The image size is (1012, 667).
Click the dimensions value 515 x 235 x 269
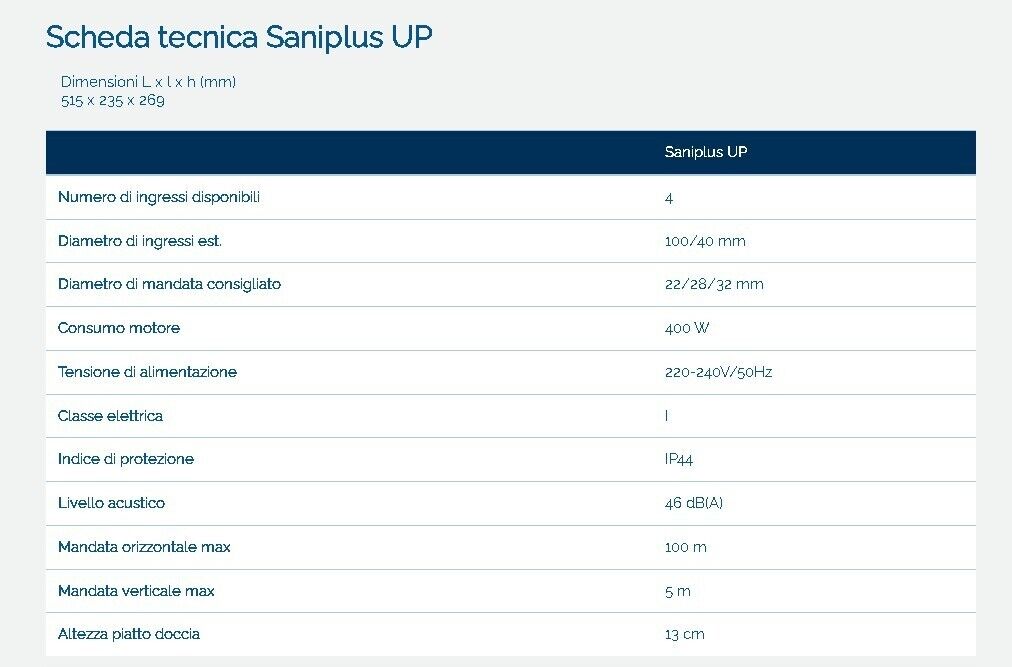coord(113,100)
